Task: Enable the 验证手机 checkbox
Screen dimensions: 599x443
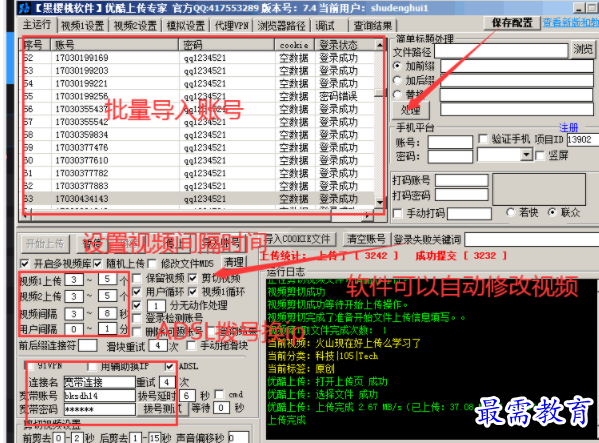Action: pos(483,139)
